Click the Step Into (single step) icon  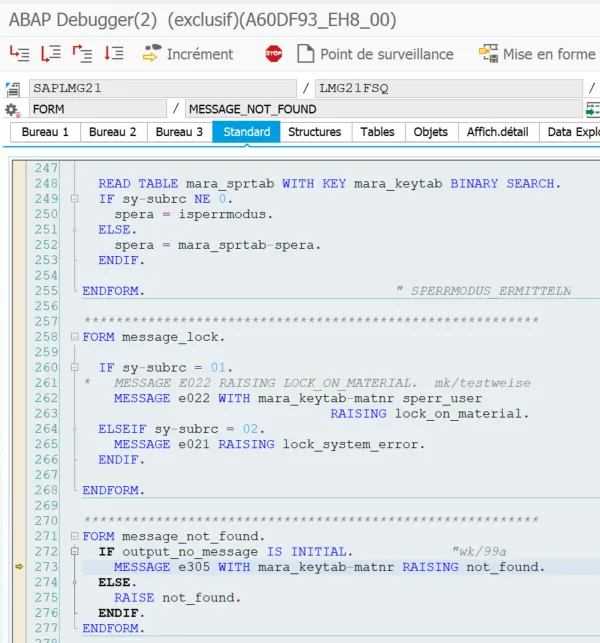19,54
